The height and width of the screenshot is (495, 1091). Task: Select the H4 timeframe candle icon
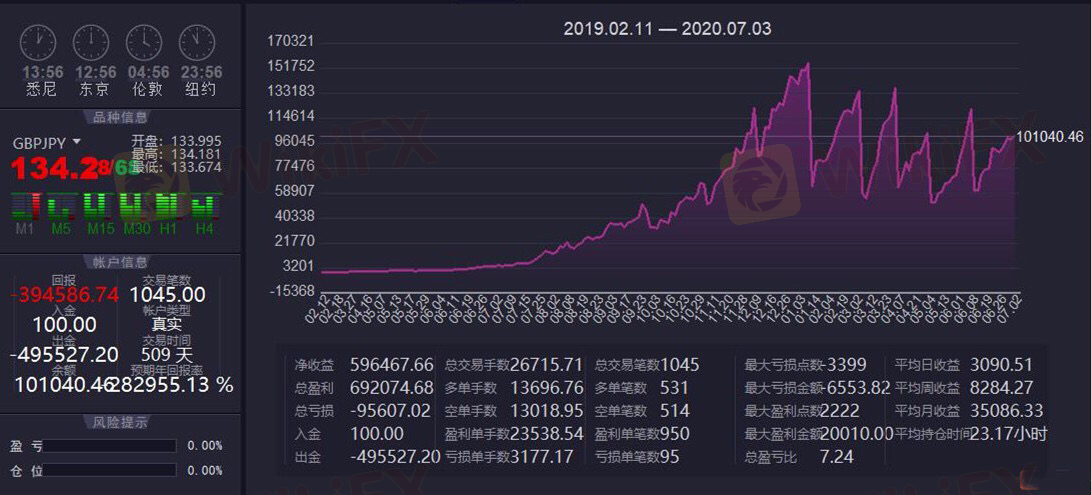[x=204, y=206]
